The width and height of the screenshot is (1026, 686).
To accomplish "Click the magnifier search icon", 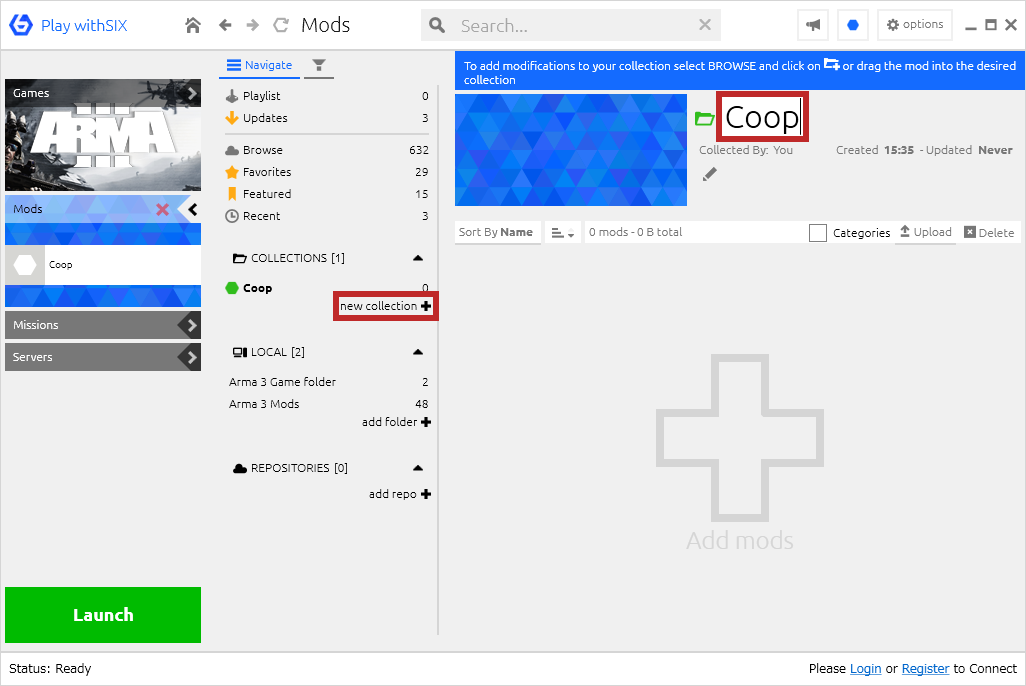I will click(437, 26).
